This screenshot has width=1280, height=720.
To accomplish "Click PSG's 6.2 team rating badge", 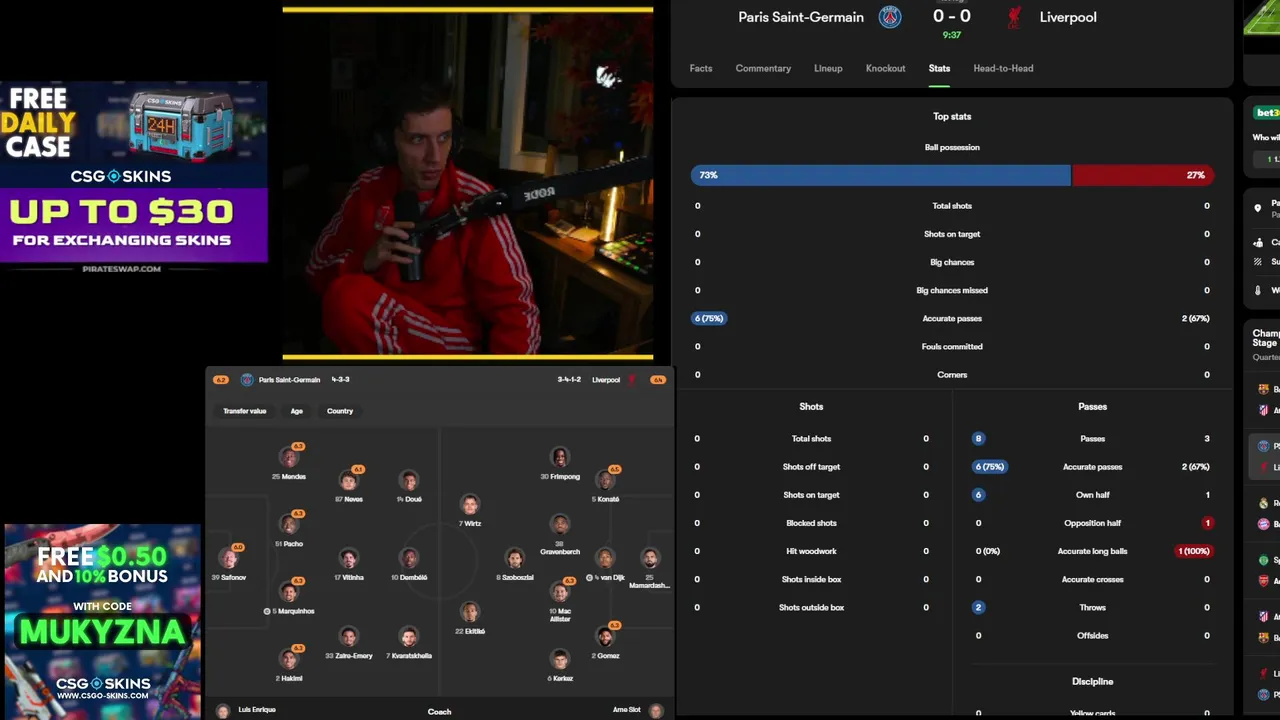I will point(221,380).
